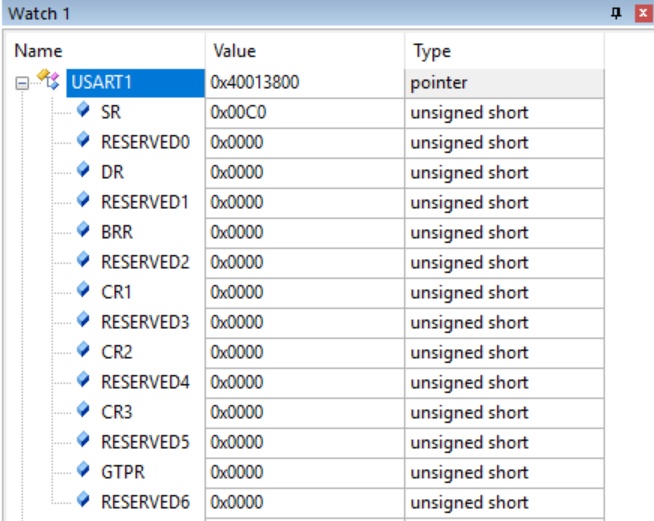Click the RESERVED4 member diamond icon
Image resolution: width=654 pixels, height=521 pixels.
(x=83, y=380)
